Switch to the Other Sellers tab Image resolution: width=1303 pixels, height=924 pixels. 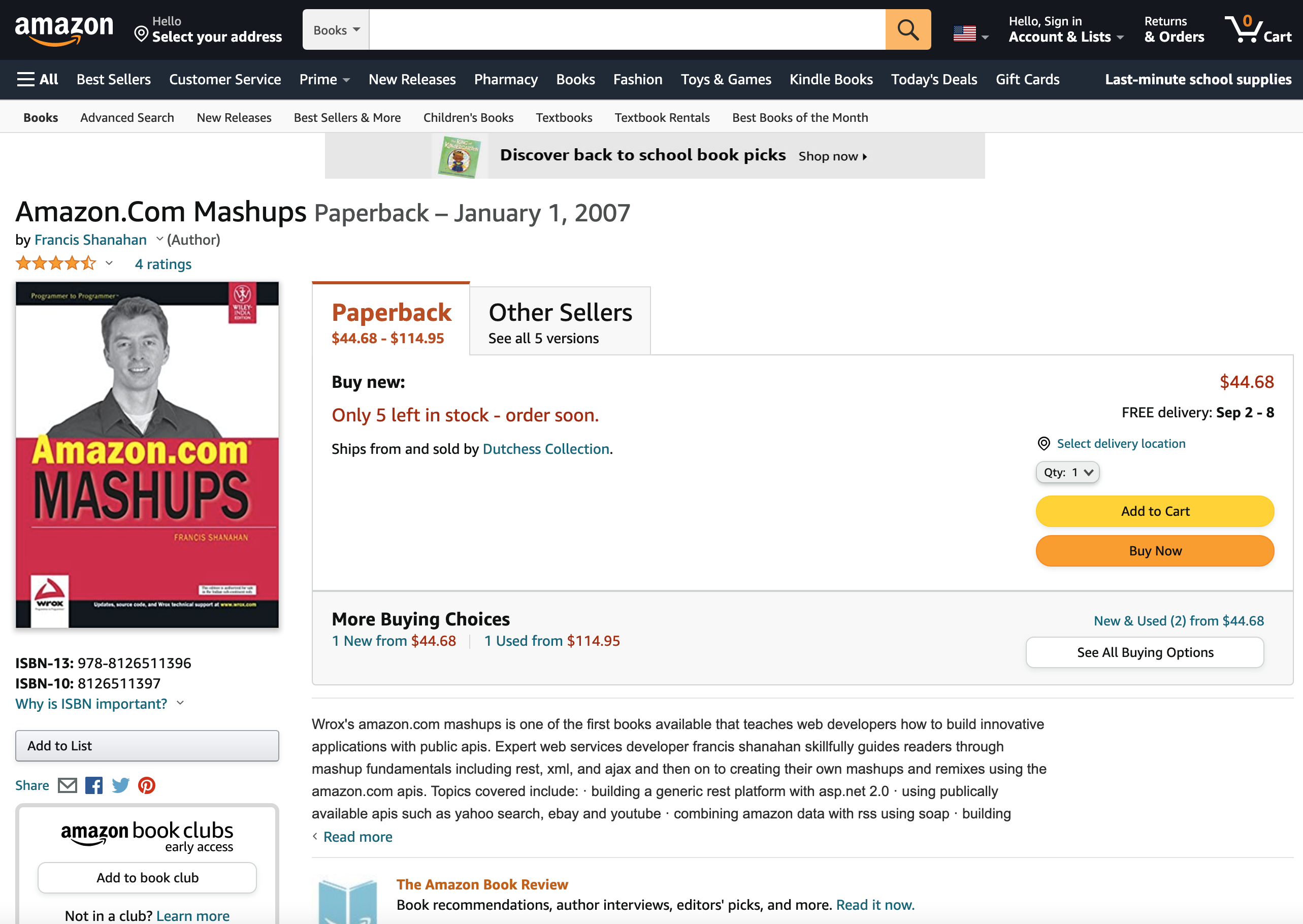pyautogui.click(x=560, y=321)
